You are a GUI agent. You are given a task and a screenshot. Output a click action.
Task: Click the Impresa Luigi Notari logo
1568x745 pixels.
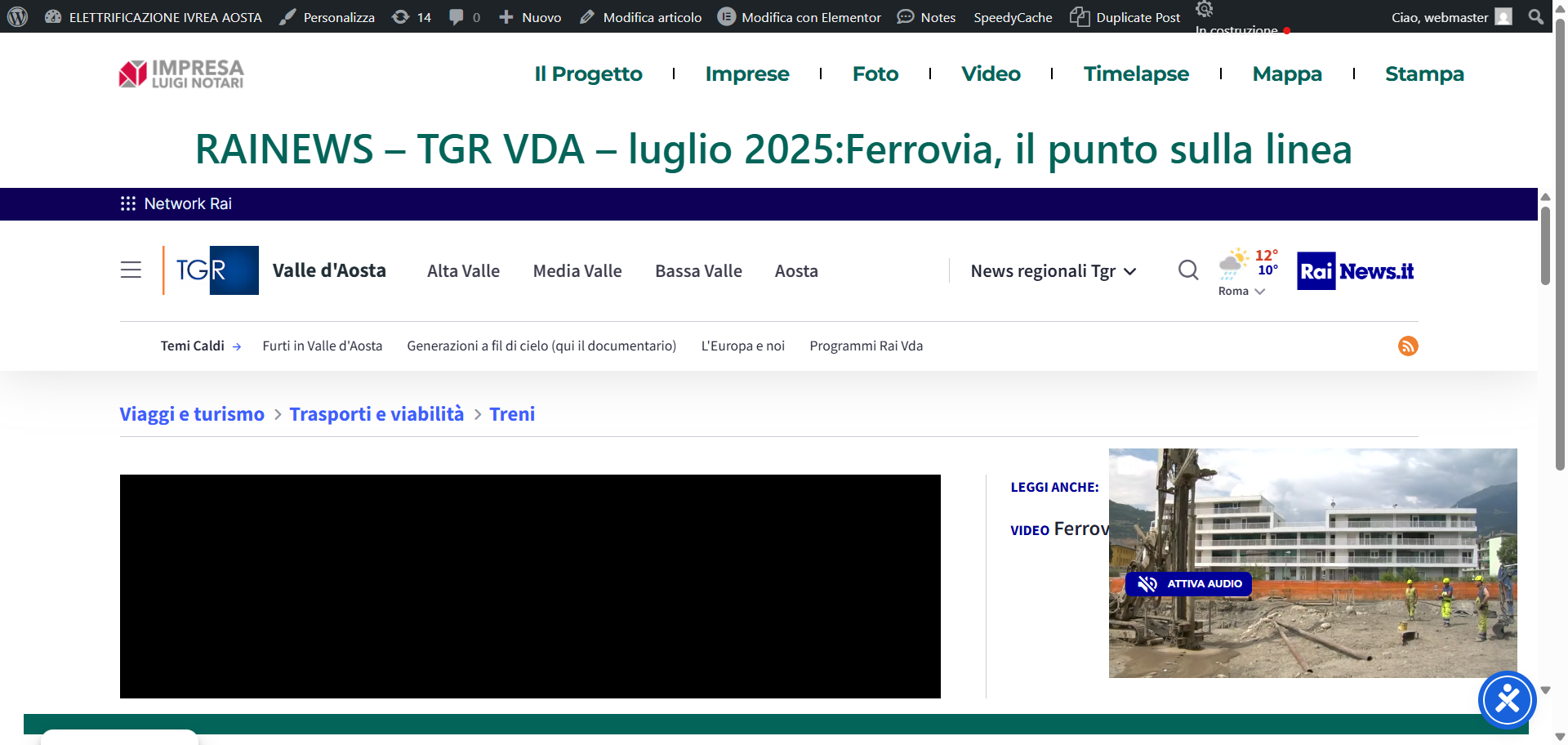coord(181,74)
